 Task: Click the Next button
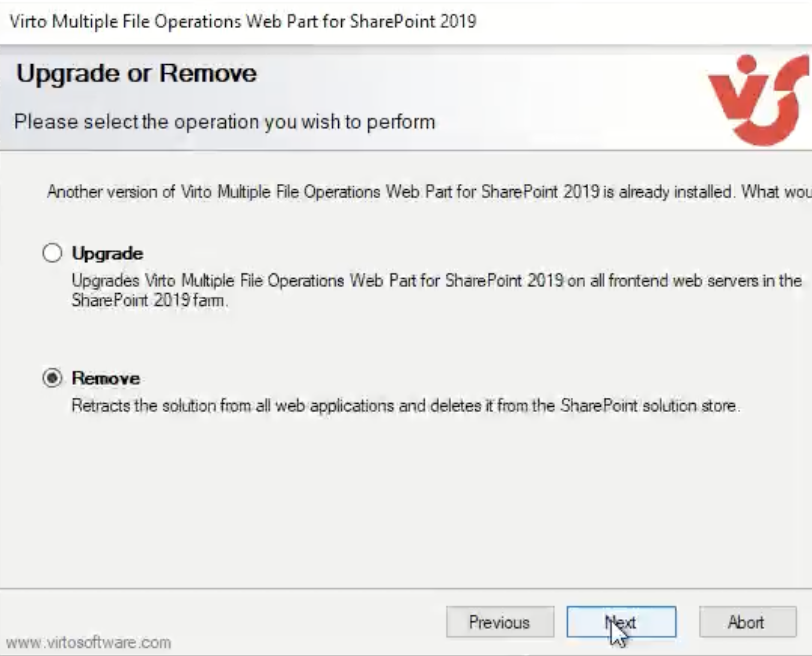tap(621, 622)
